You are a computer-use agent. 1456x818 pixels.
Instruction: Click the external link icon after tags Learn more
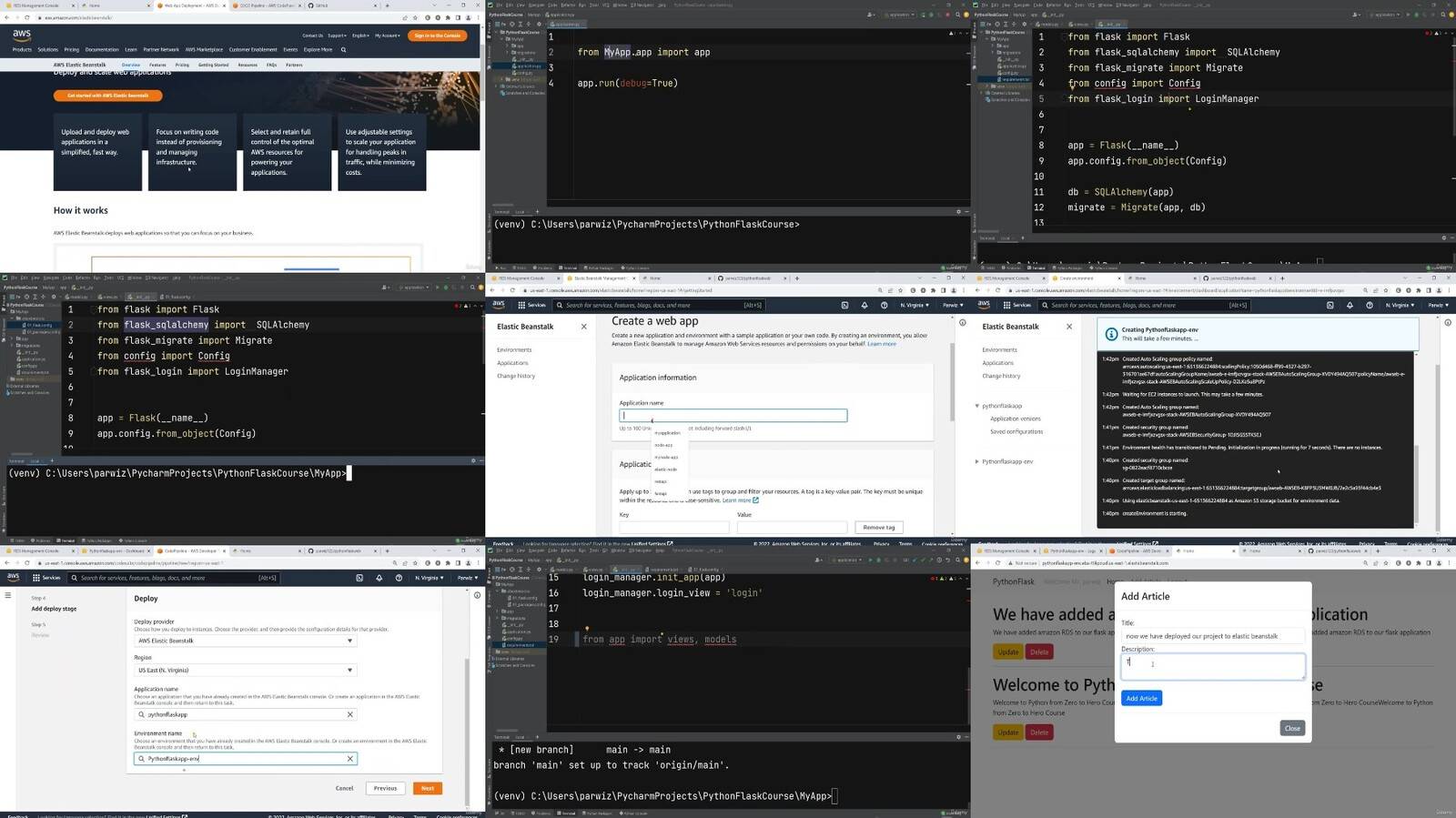click(x=756, y=500)
